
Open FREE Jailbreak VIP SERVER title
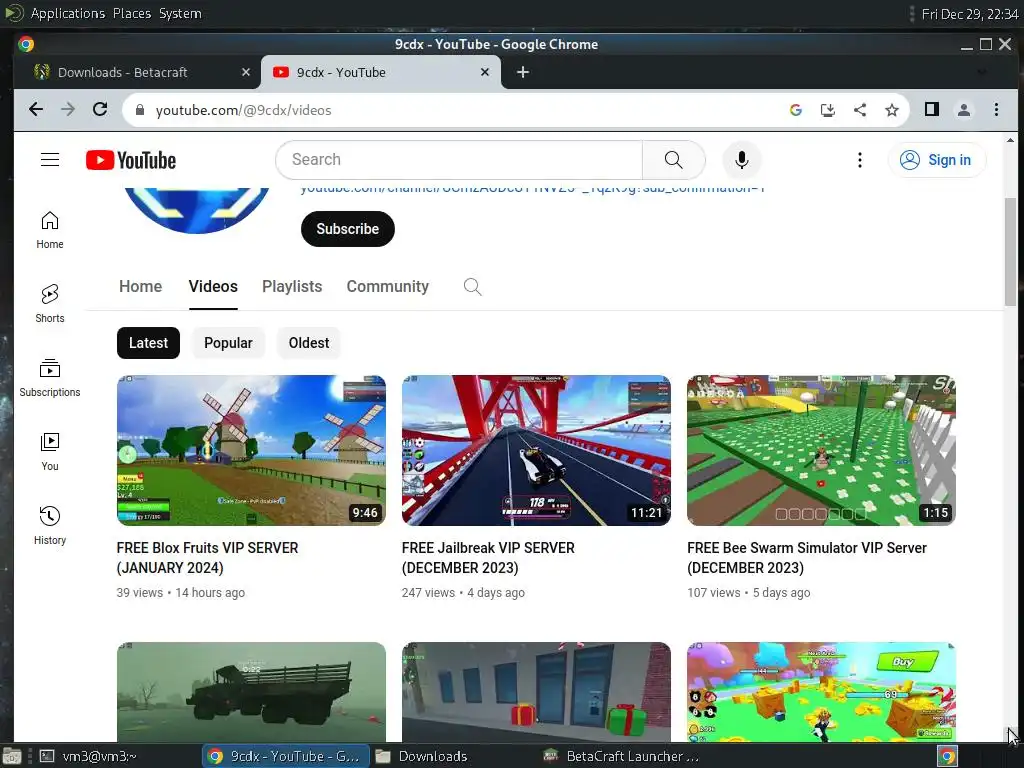488,558
